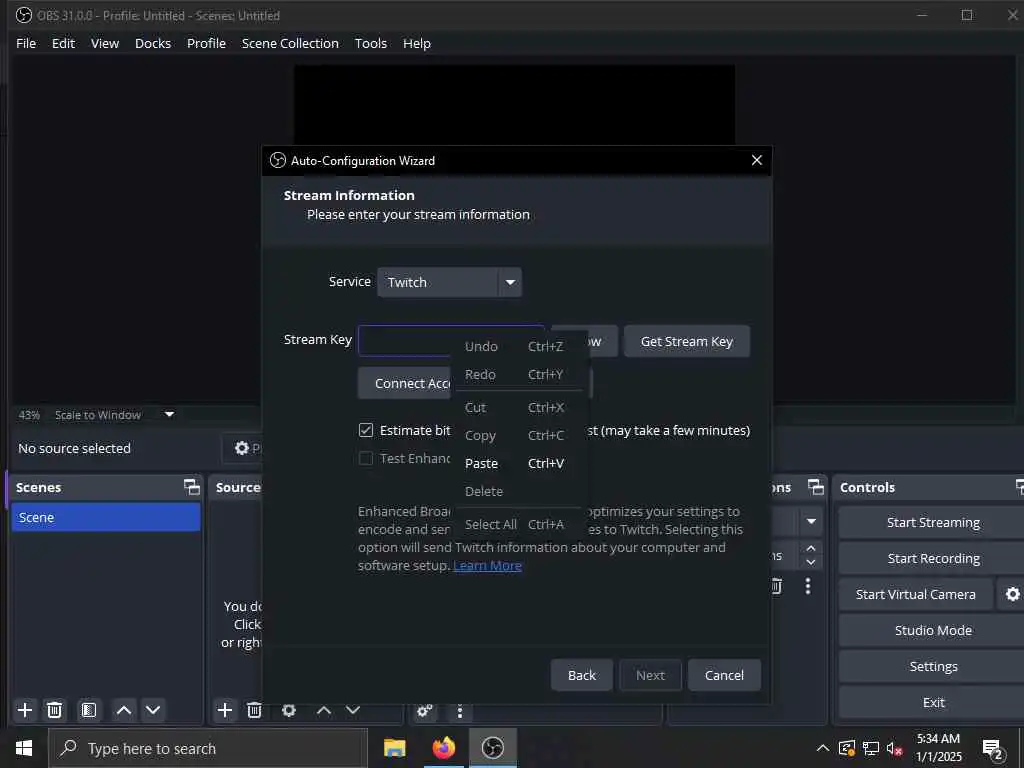Move scene down with arrow icon

tap(153, 710)
